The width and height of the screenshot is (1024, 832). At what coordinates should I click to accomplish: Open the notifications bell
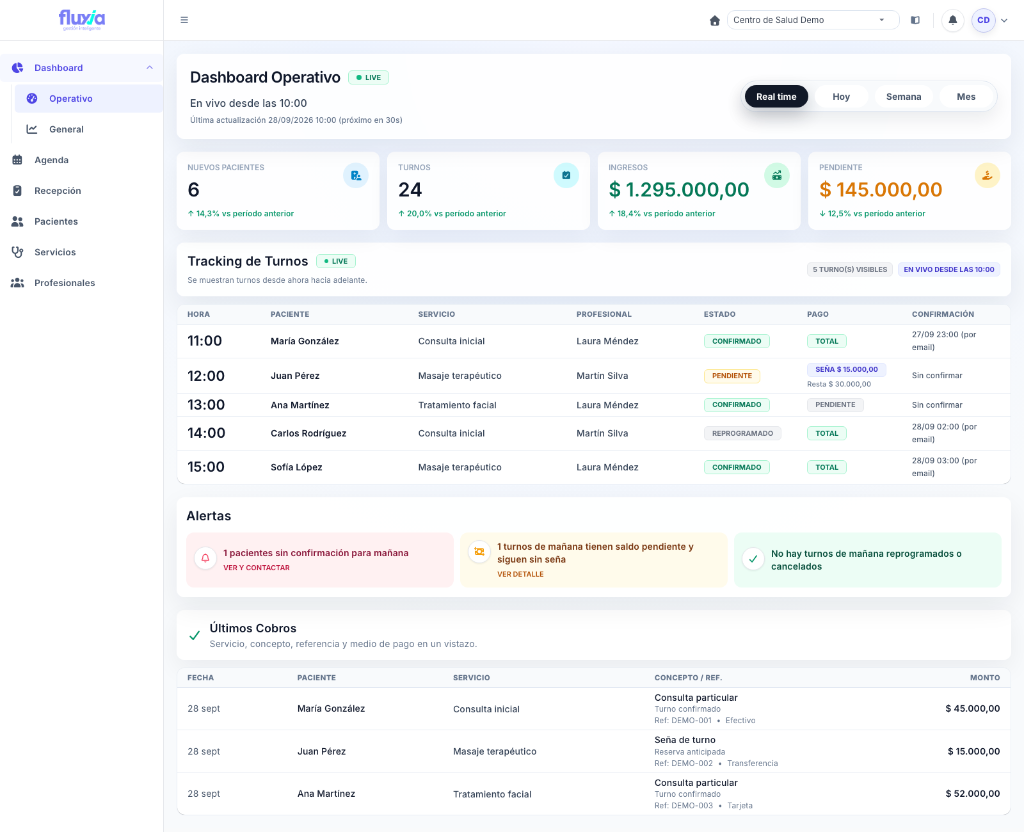tap(952, 20)
